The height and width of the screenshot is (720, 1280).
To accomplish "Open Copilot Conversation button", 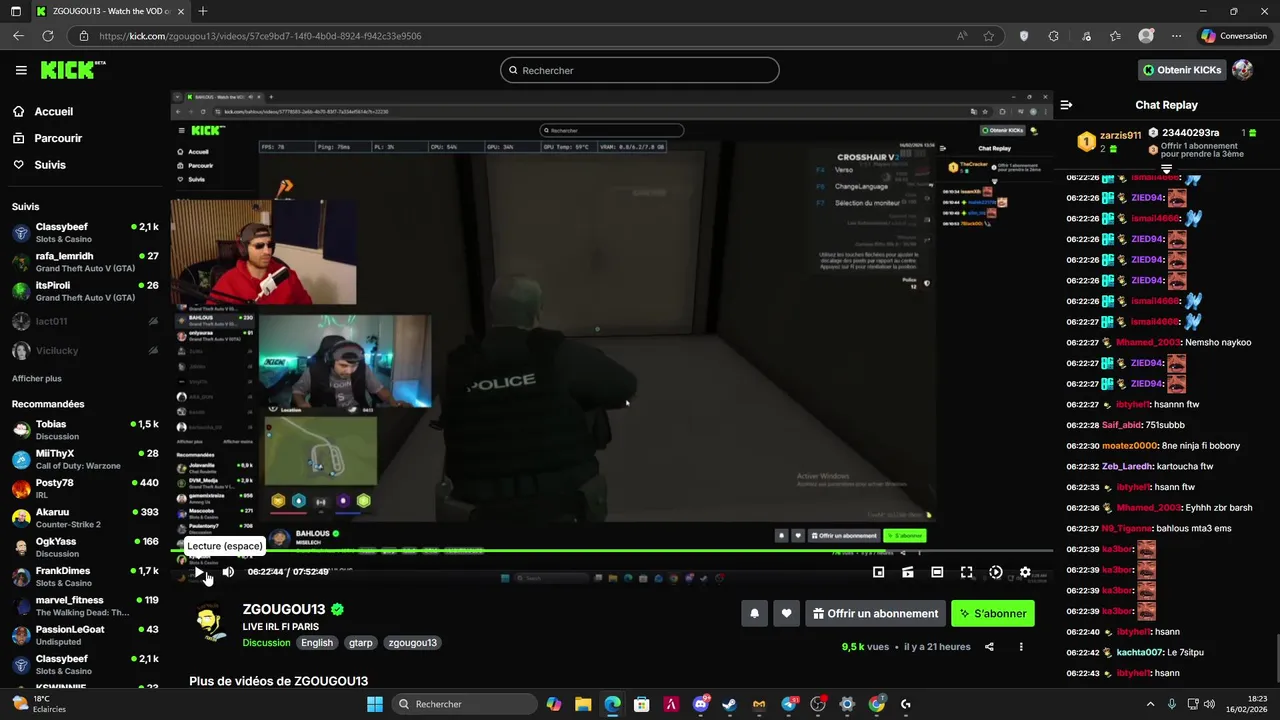I will pos(1234,36).
